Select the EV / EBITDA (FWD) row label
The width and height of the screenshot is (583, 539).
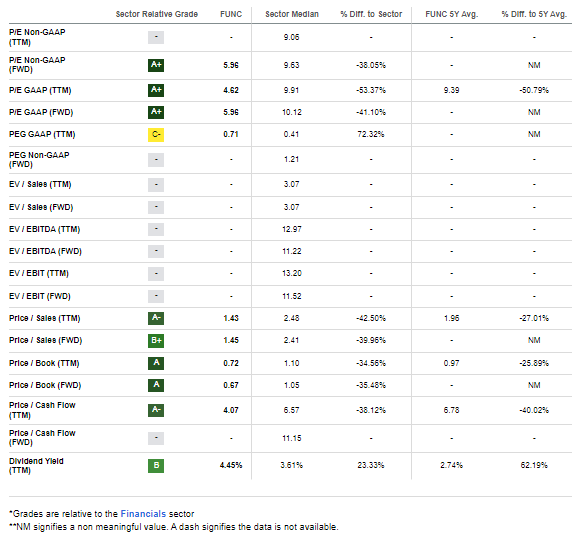click(x=45, y=251)
